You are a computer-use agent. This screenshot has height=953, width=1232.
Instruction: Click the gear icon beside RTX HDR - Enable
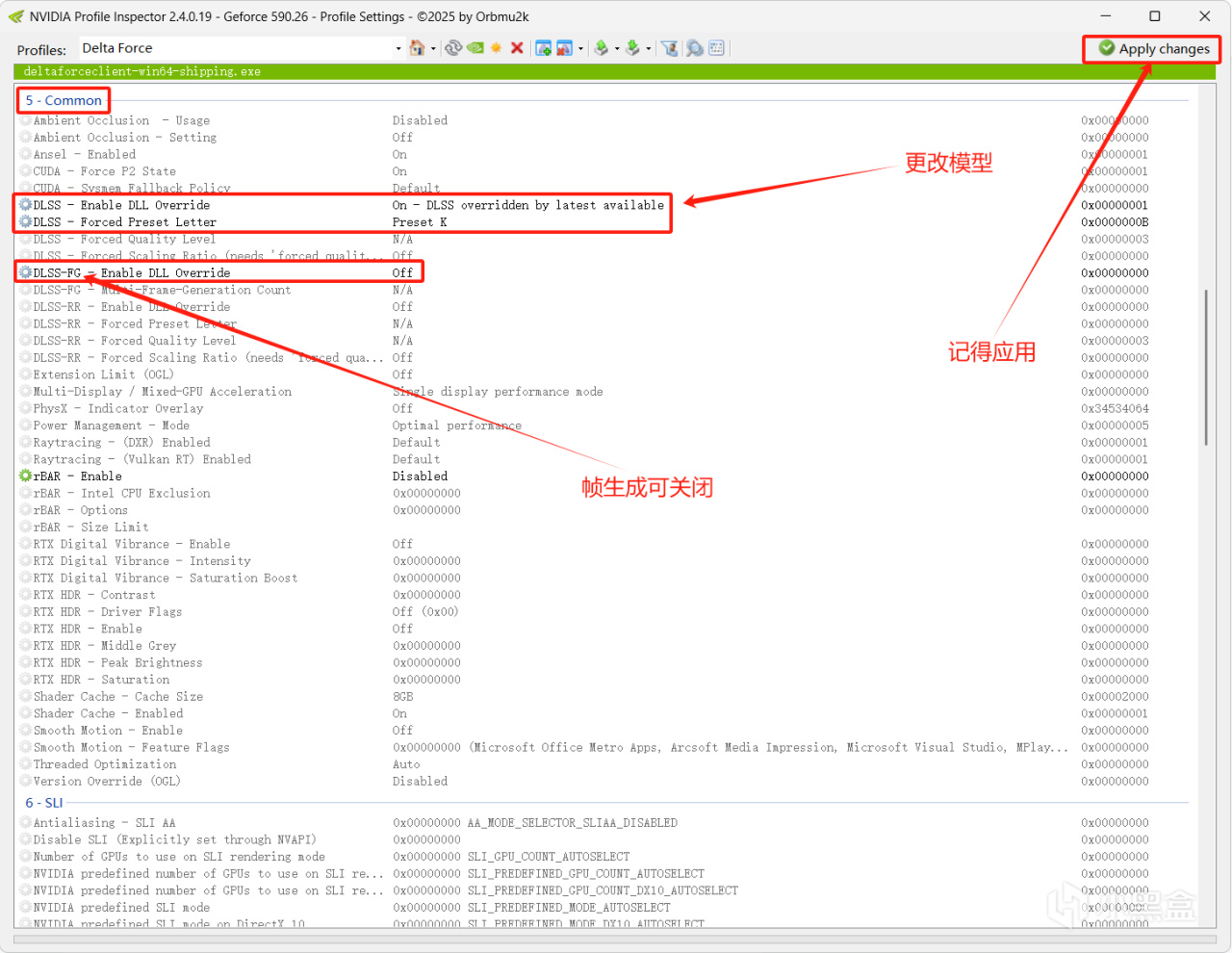[26, 629]
